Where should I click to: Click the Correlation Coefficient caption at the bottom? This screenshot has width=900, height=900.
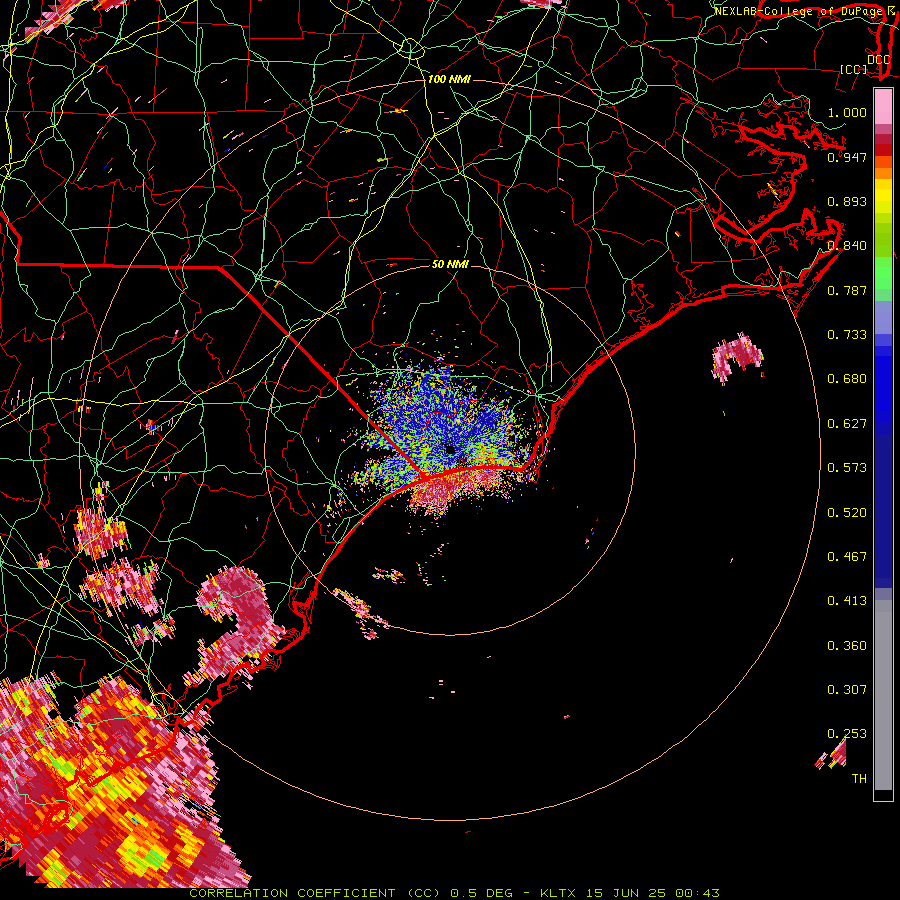[x=455, y=893]
